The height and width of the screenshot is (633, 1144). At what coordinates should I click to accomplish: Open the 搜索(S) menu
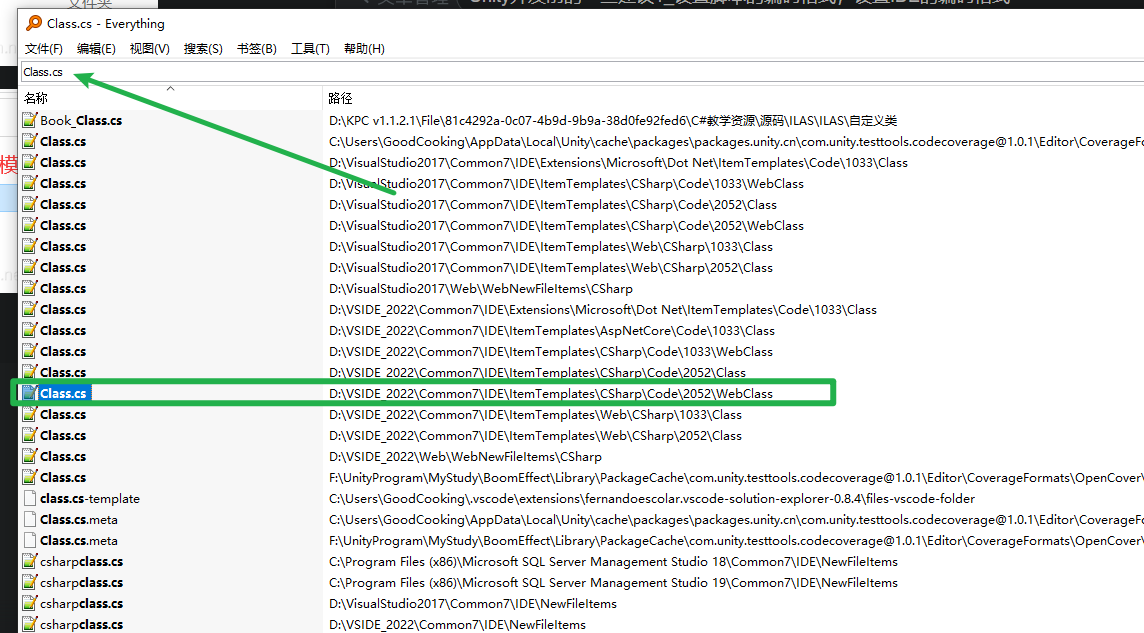tap(203, 49)
